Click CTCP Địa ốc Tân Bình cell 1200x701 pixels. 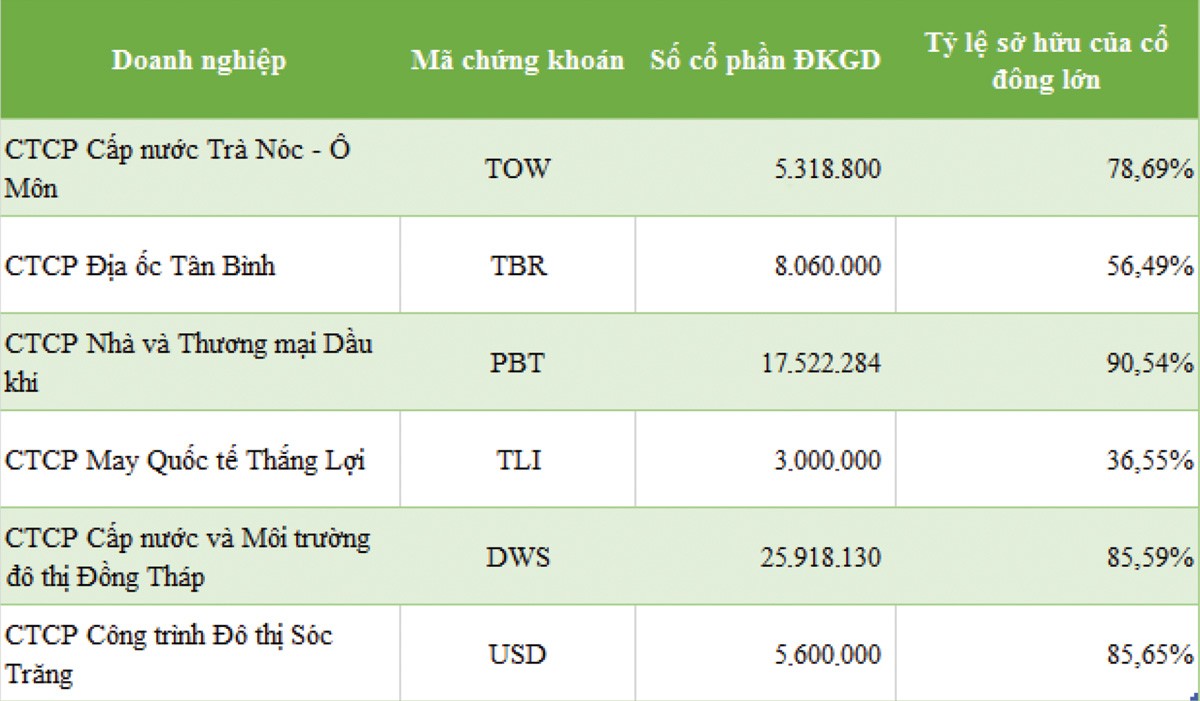click(199, 266)
